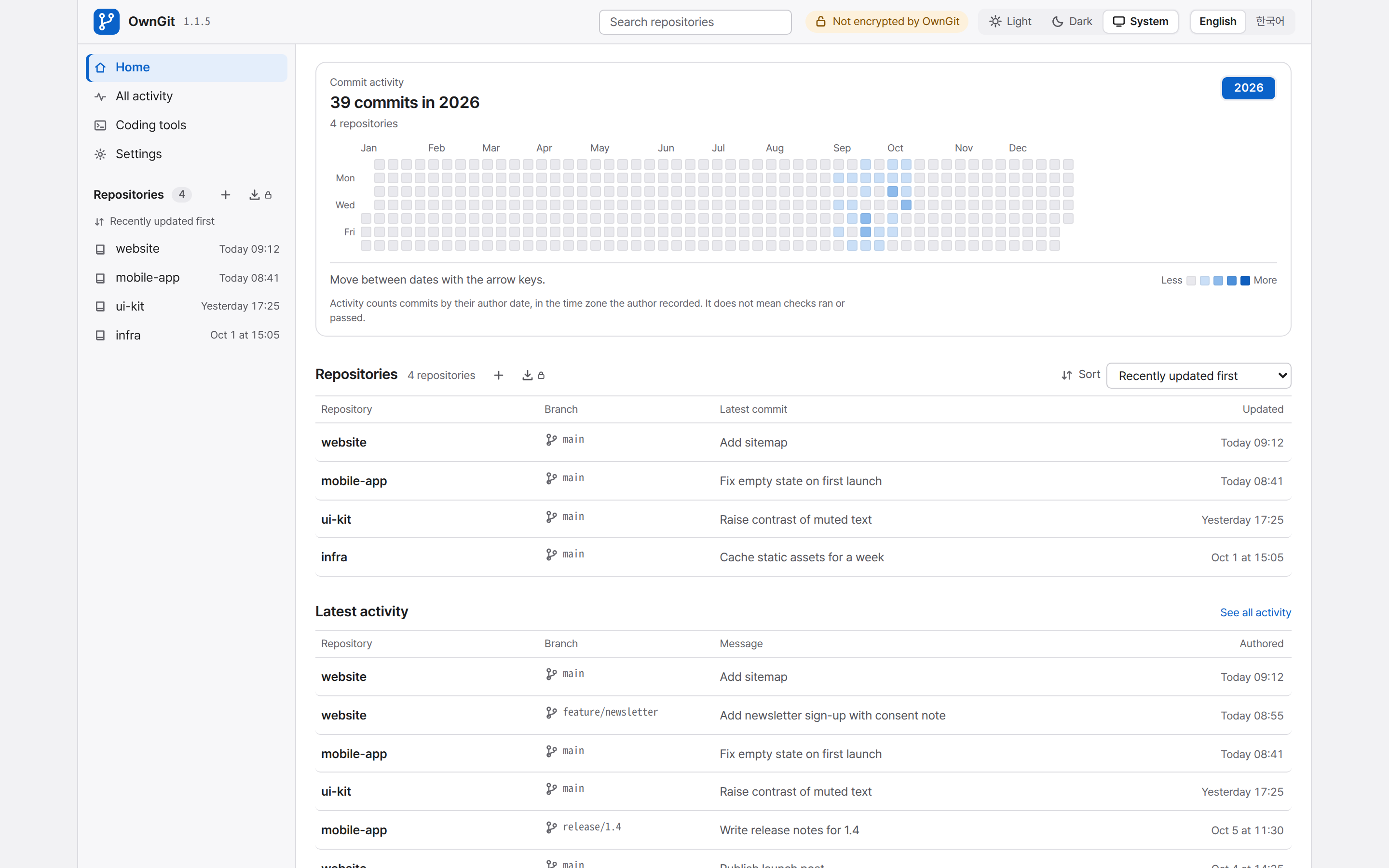
Task: Click Not encrypted by OwnGit badge
Action: 887,21
